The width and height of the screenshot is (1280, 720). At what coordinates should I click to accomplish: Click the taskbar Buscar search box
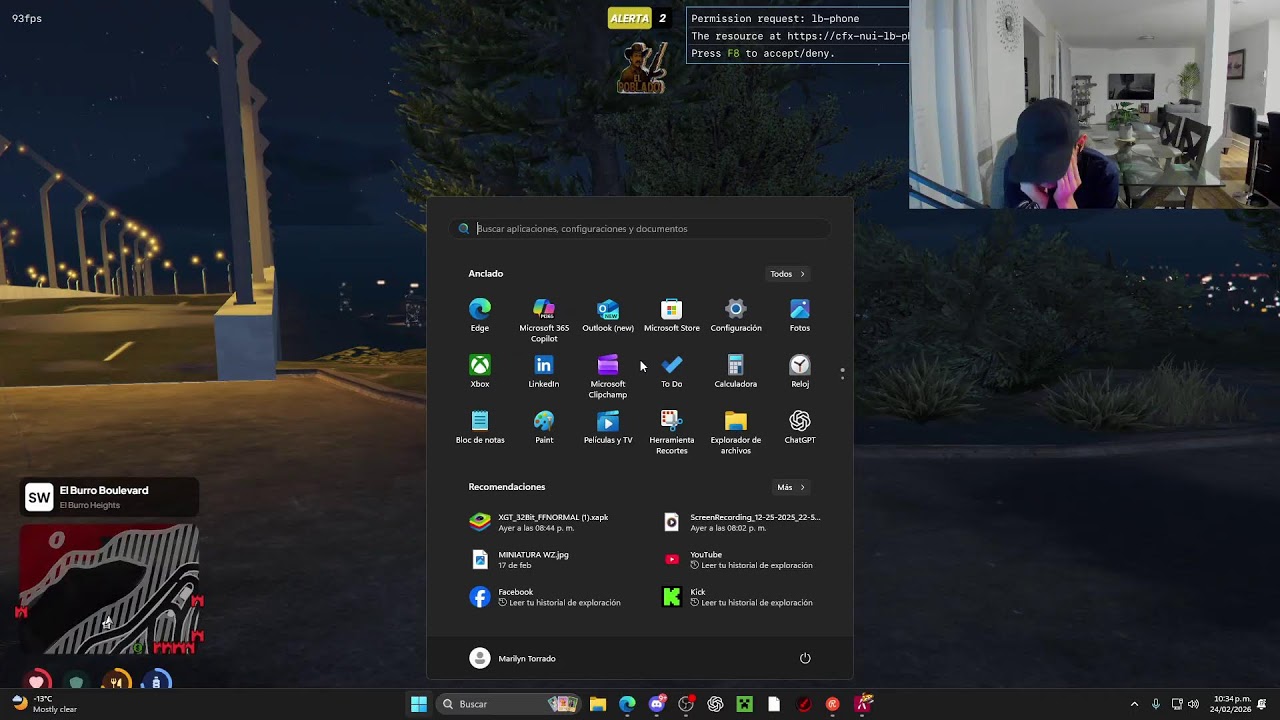click(x=510, y=704)
